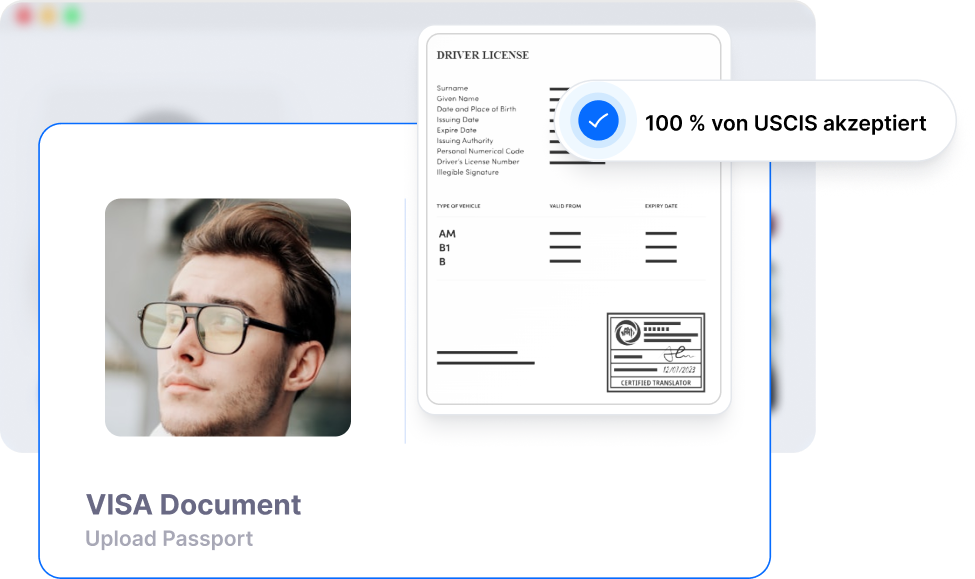This screenshot has width=975, height=579.
Task: Click the red window close dot
Action: pyautogui.click(x=24, y=16)
